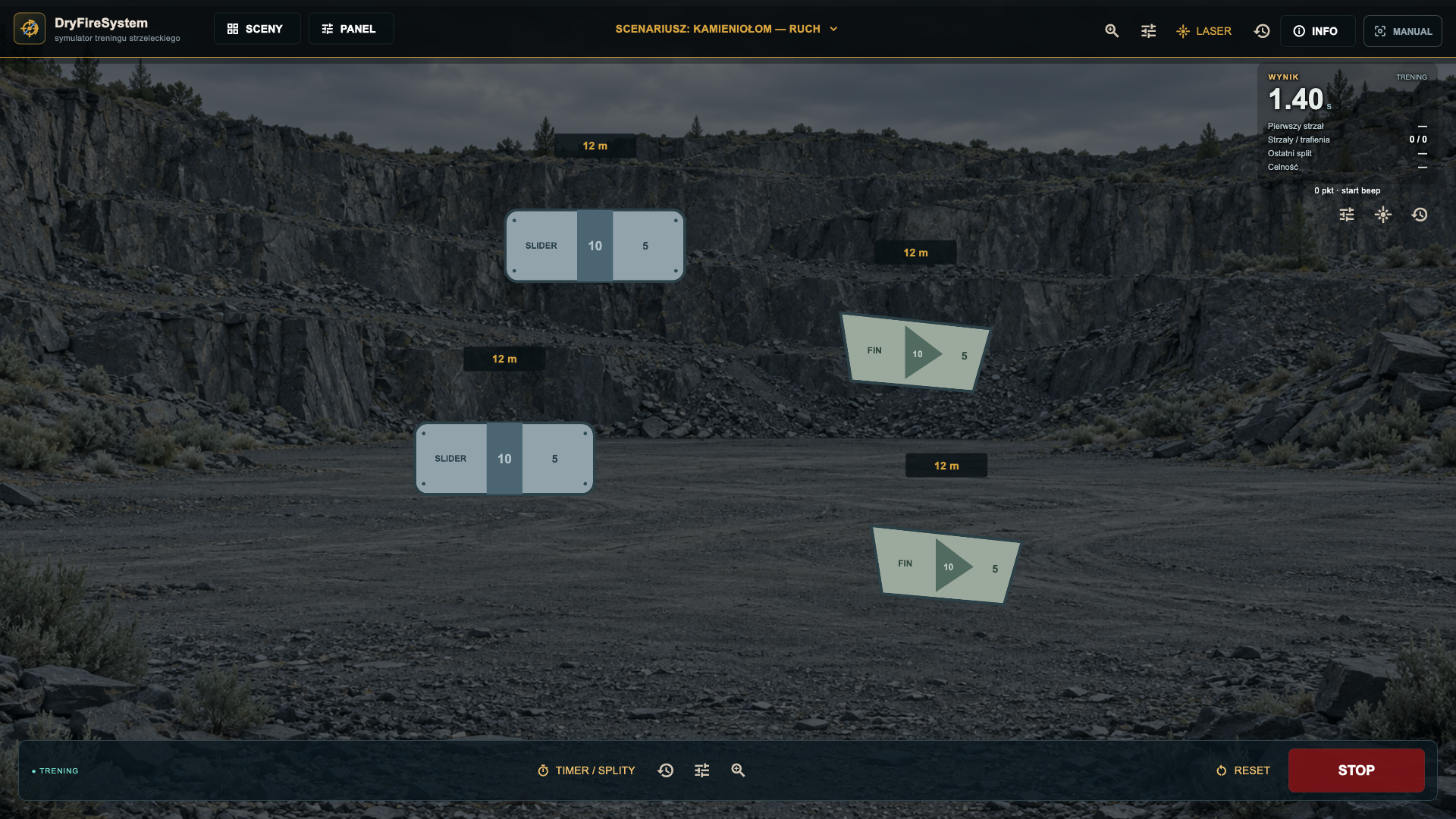Open the magnifier search in the top toolbar

point(1112,31)
